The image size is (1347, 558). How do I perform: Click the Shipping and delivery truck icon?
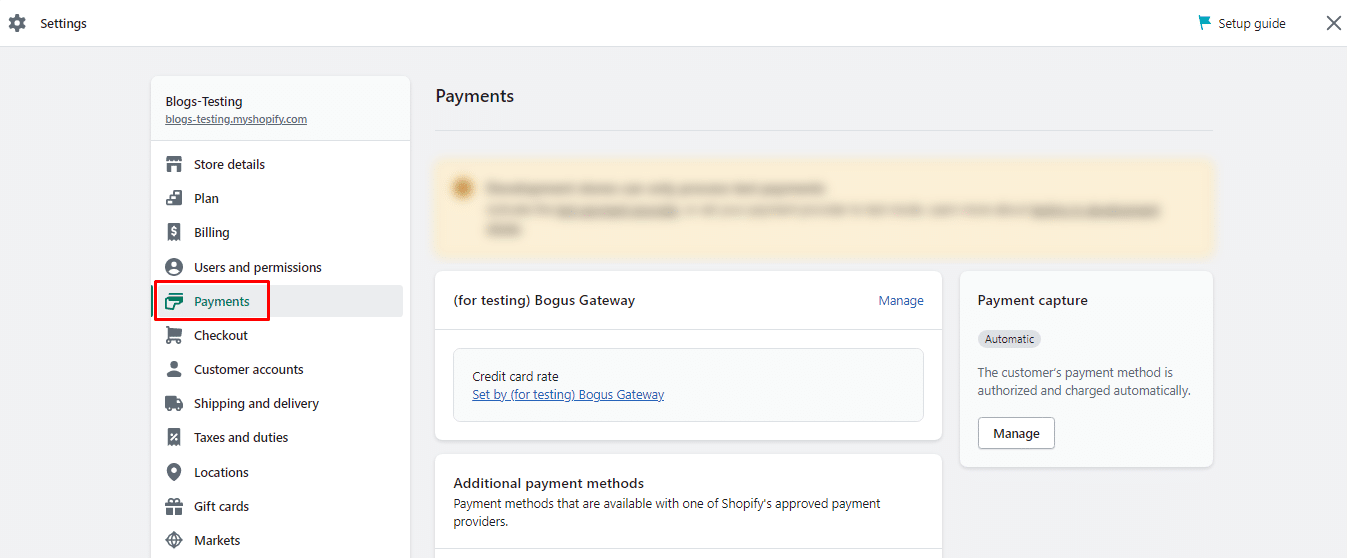click(174, 403)
